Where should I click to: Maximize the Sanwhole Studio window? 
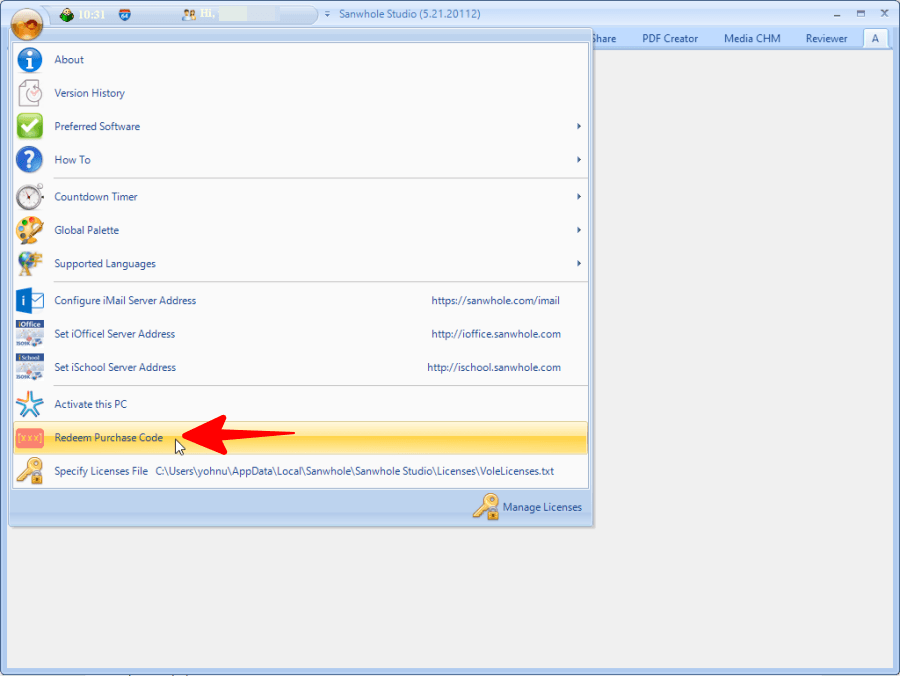tap(860, 14)
